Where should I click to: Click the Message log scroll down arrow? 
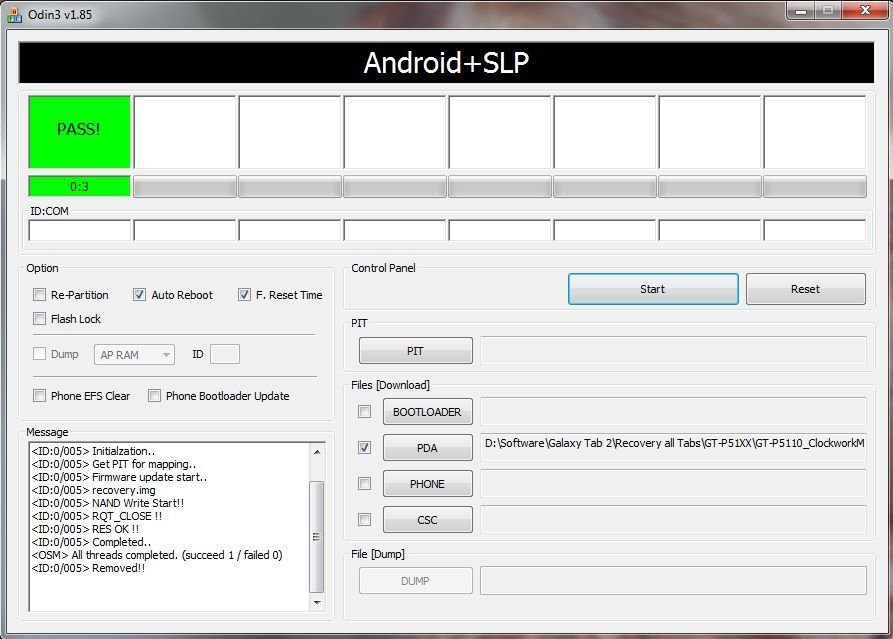[x=317, y=603]
